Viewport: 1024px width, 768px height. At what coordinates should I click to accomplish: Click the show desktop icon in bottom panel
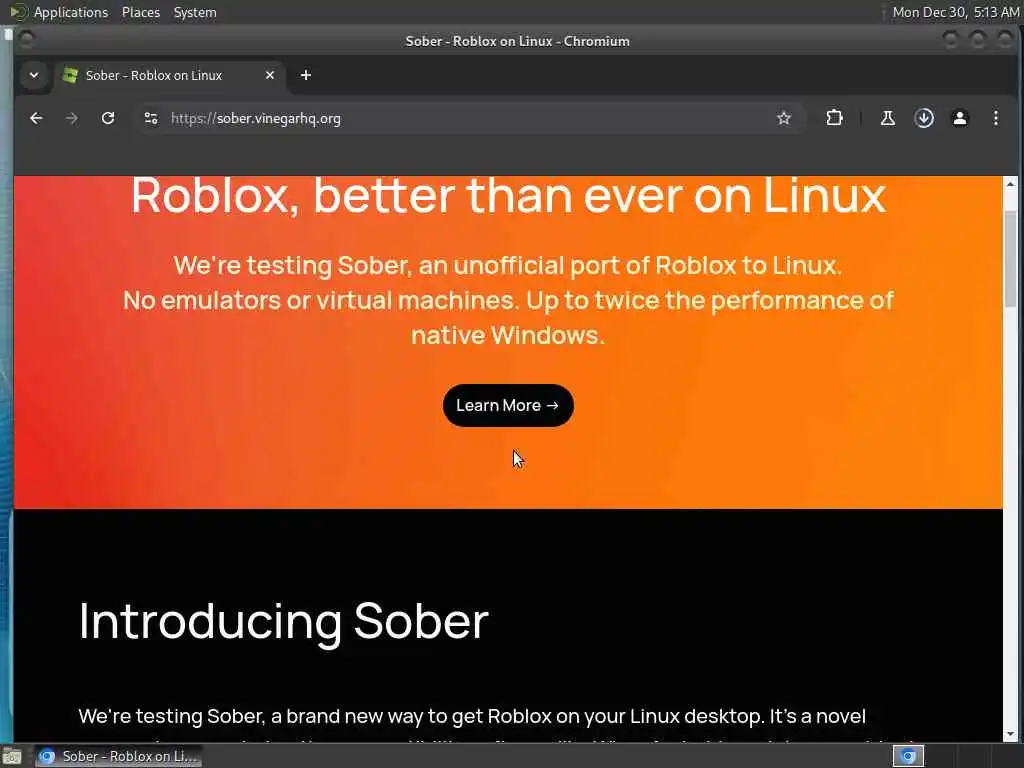coord(12,757)
